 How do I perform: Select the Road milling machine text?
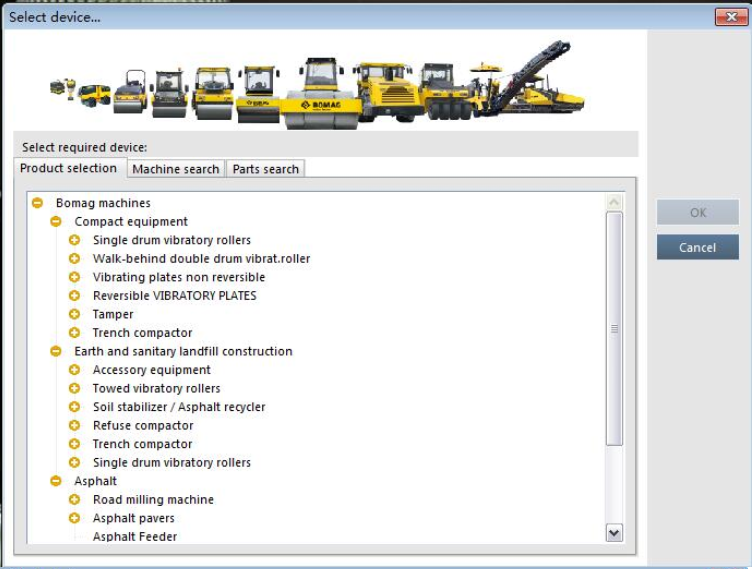click(x=153, y=499)
